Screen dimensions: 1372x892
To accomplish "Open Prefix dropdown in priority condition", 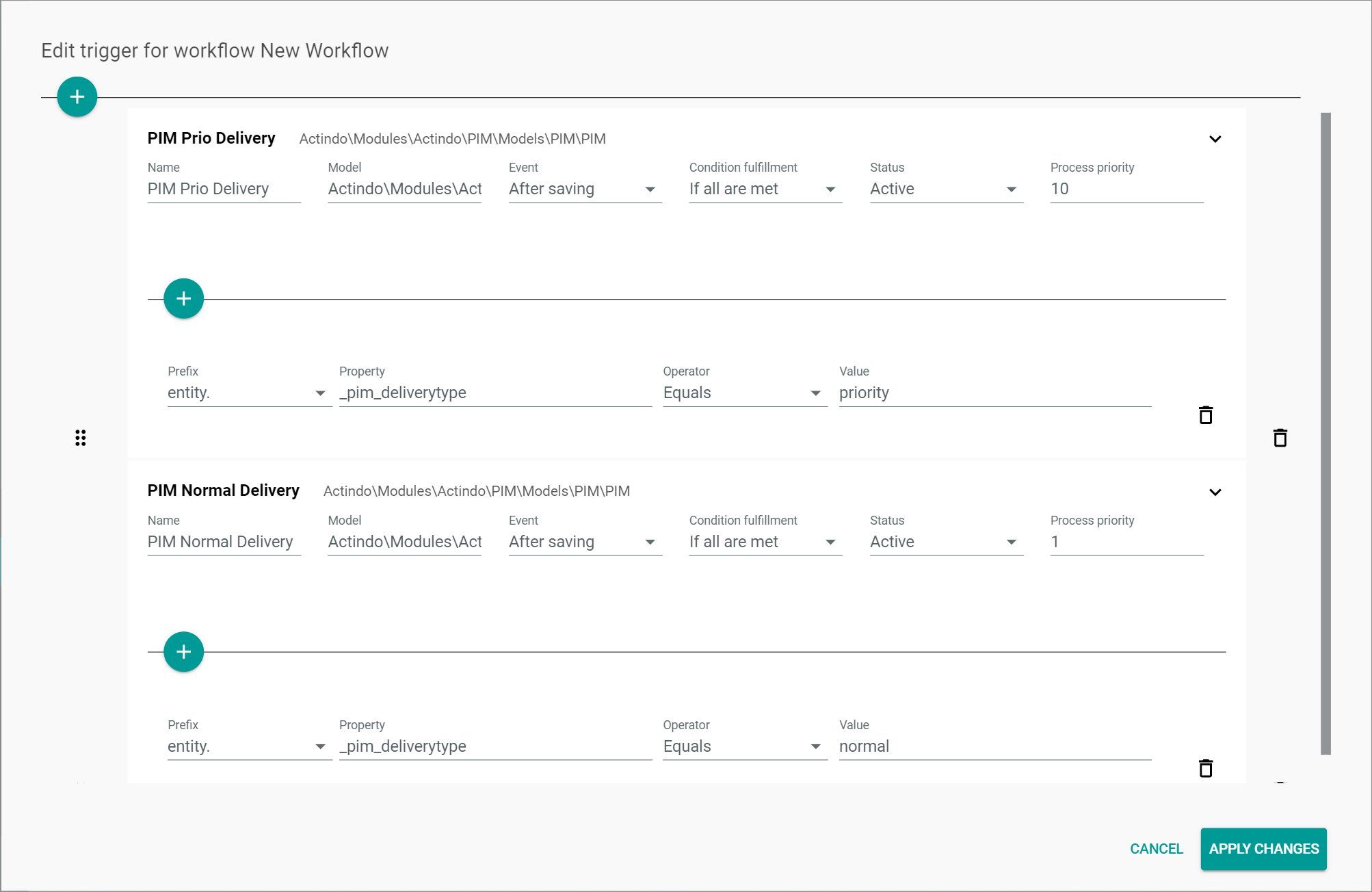I will tap(250, 393).
